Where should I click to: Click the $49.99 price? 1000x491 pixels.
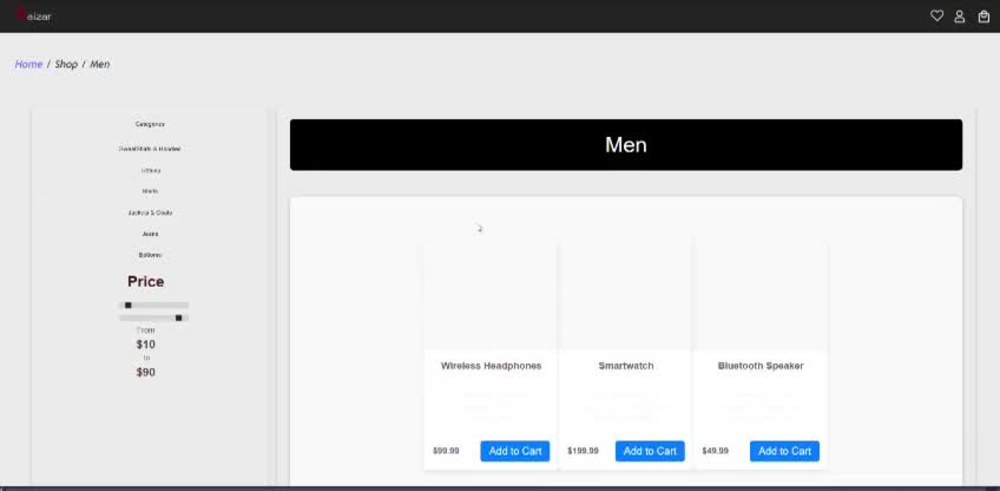[715, 451]
